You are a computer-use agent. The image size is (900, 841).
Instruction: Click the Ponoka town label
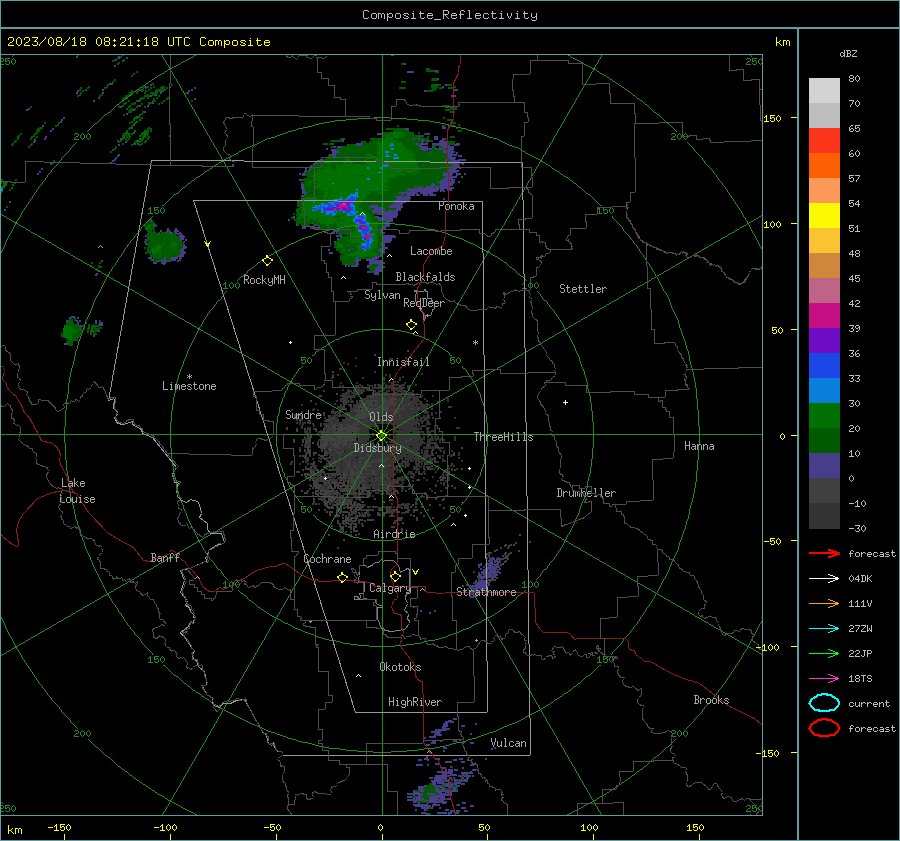(456, 206)
